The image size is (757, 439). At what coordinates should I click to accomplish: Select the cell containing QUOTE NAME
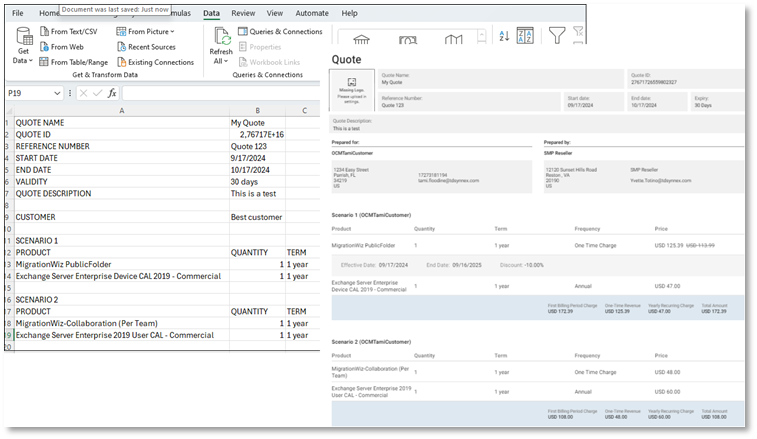click(x=122, y=123)
